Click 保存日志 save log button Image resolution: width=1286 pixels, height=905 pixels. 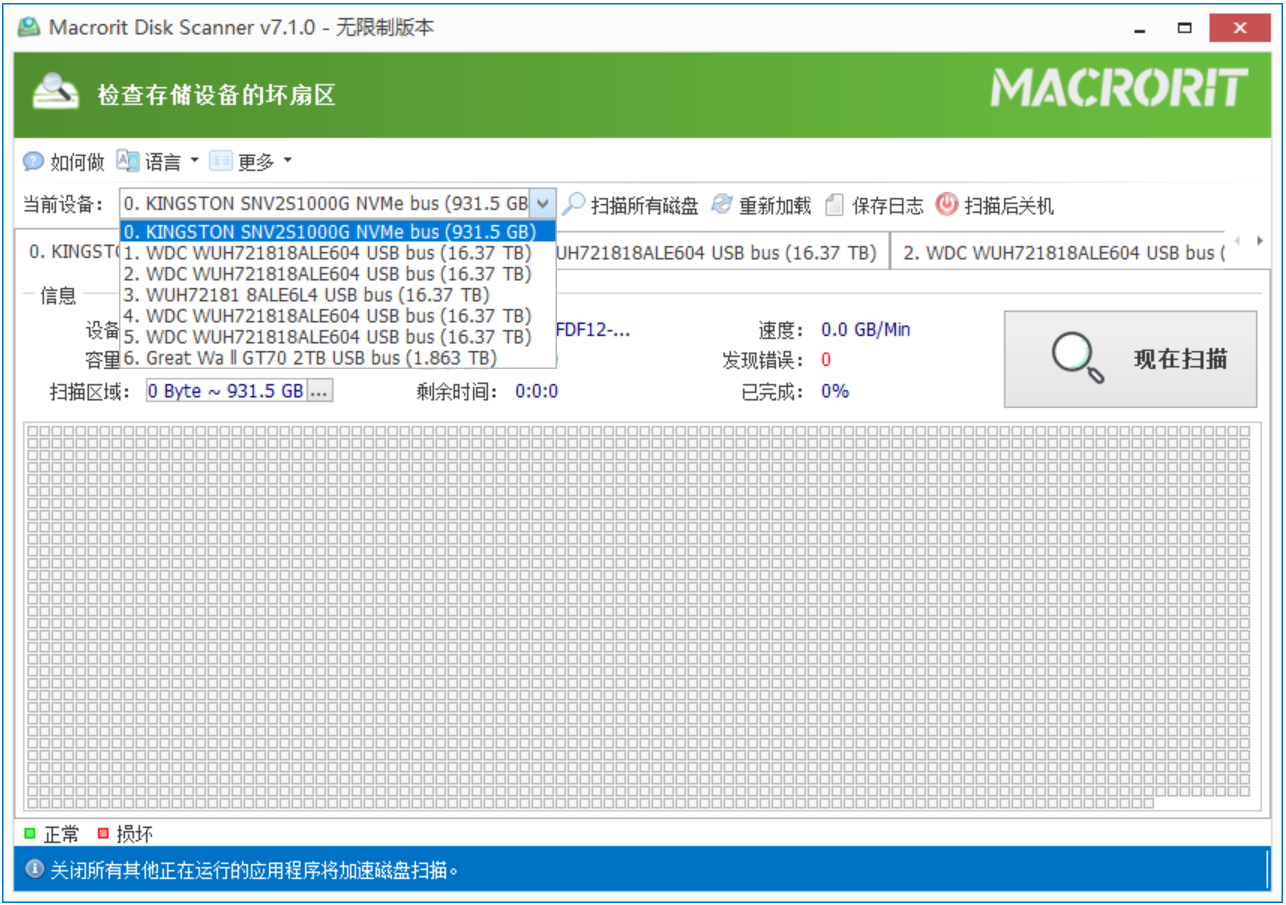tap(874, 206)
